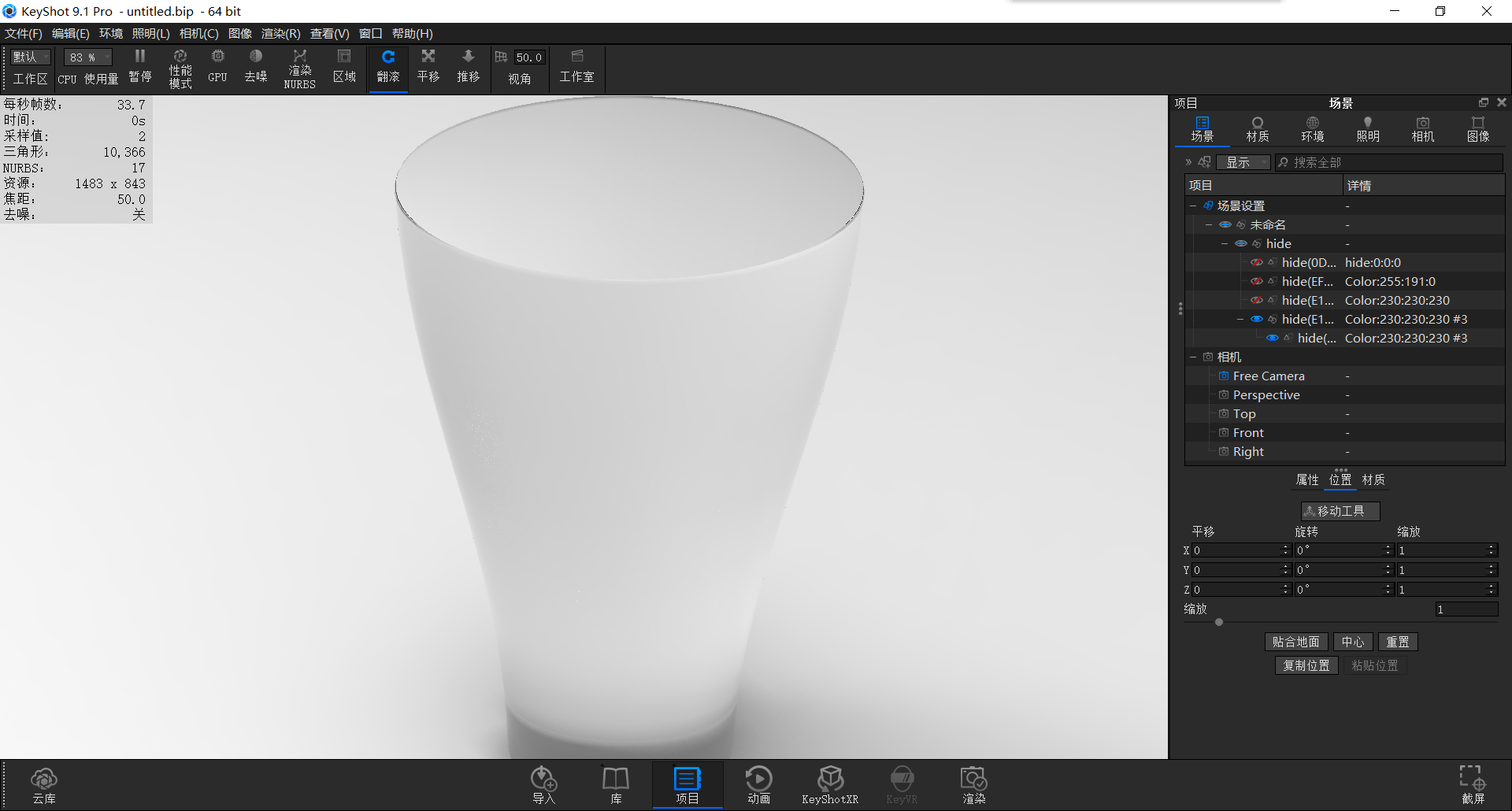Click the 渲染 NURBS toolbar icon
The height and width of the screenshot is (811, 1512).
coord(299,67)
